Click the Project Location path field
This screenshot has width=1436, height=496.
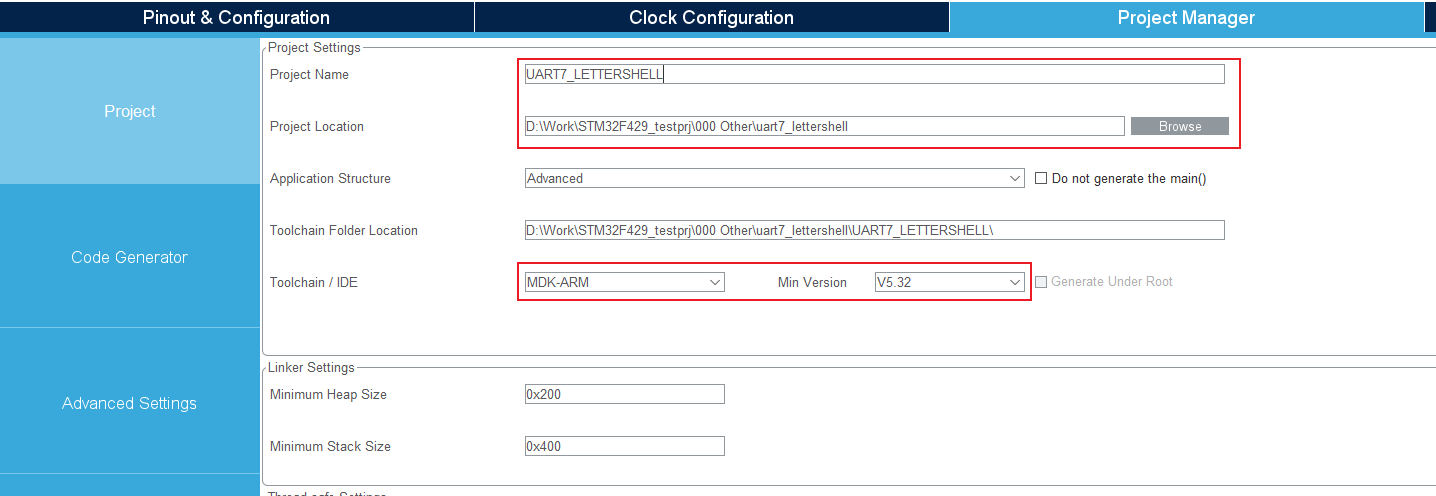[x=824, y=126]
